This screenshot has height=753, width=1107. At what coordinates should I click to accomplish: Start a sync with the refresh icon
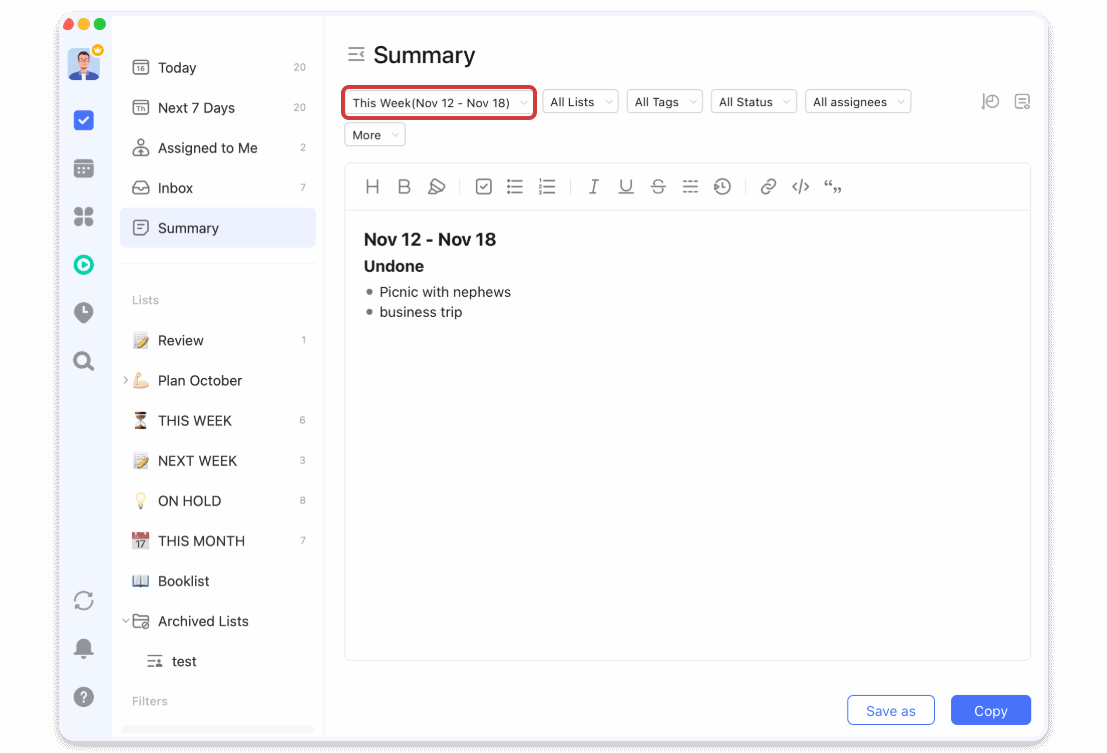coord(84,600)
